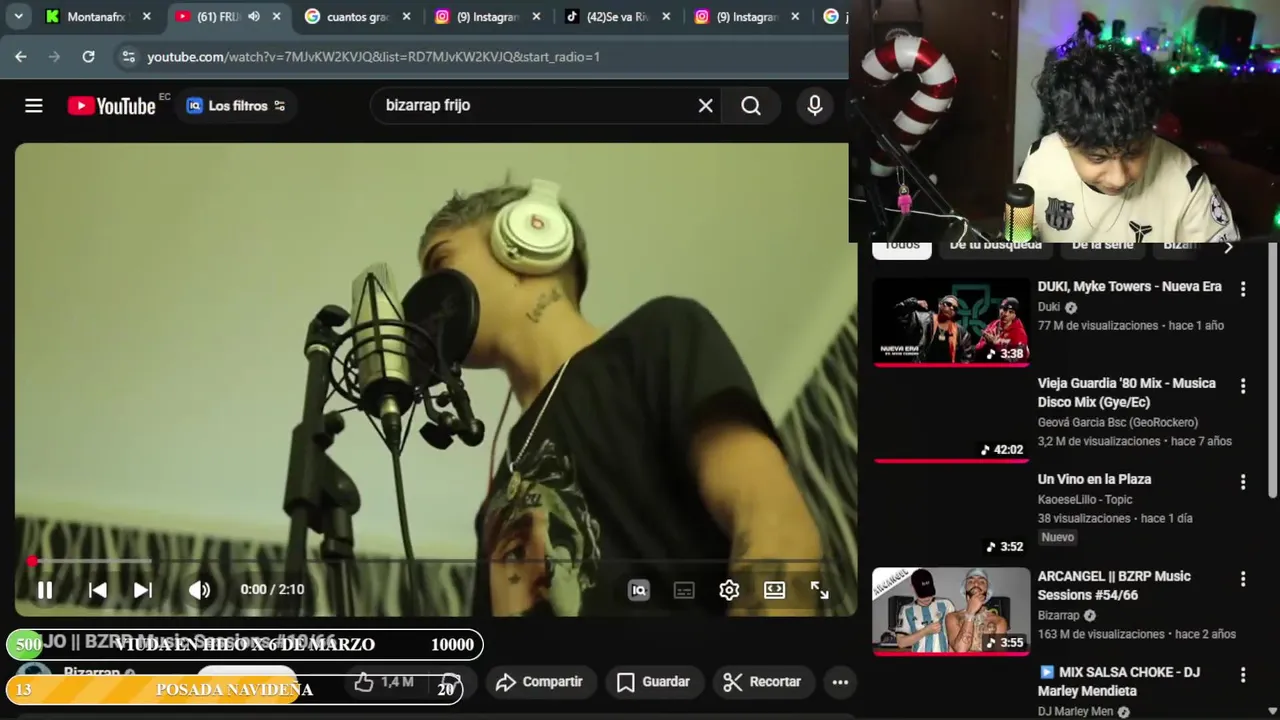This screenshot has height=720, width=1280.
Task: Open browser tab search dropdown
Action: click(18, 16)
